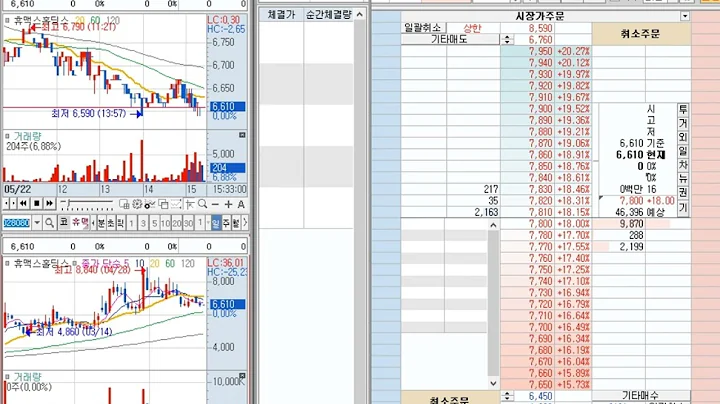Image resolution: width=720 pixels, height=404 pixels.
Task: Open the 외 side tab
Action: click(683, 137)
